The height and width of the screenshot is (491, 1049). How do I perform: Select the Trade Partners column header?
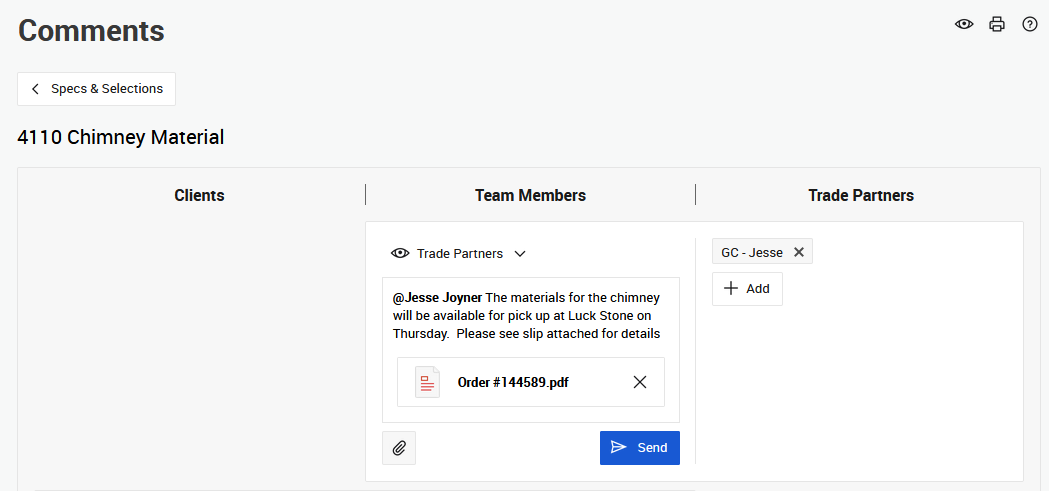[860, 195]
